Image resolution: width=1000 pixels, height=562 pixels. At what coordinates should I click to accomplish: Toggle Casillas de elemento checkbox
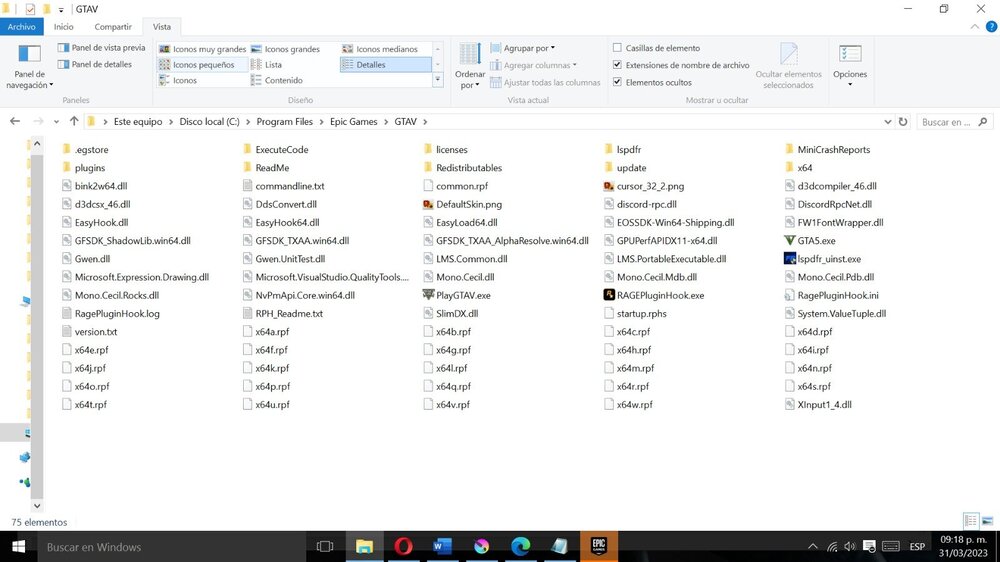(x=617, y=48)
